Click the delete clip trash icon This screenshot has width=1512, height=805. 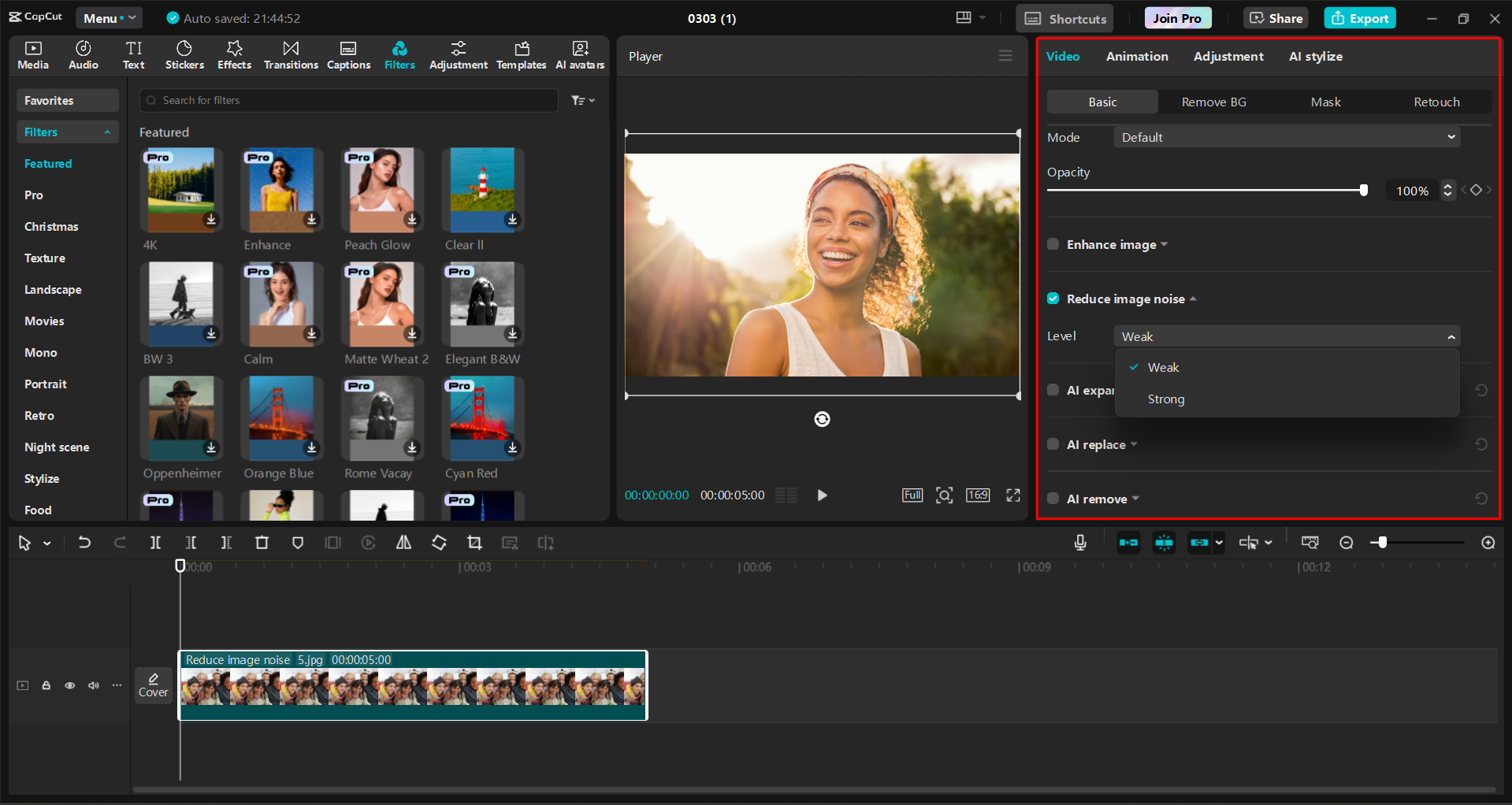point(262,543)
